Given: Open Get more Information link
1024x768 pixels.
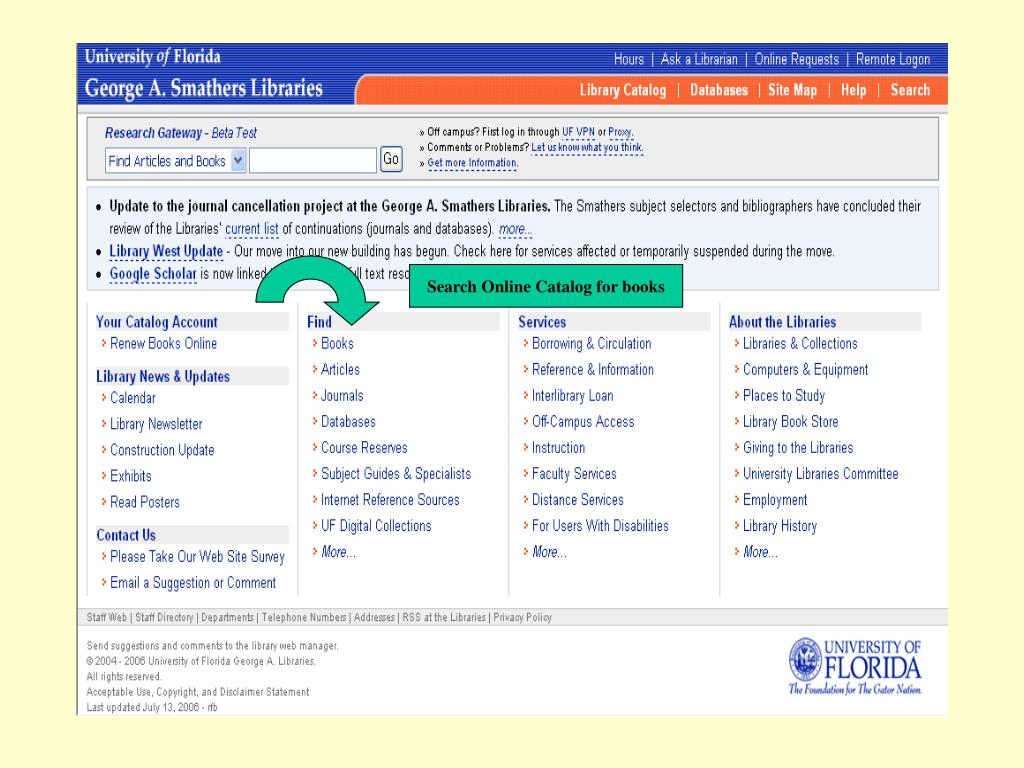Looking at the screenshot, I should pos(472,163).
